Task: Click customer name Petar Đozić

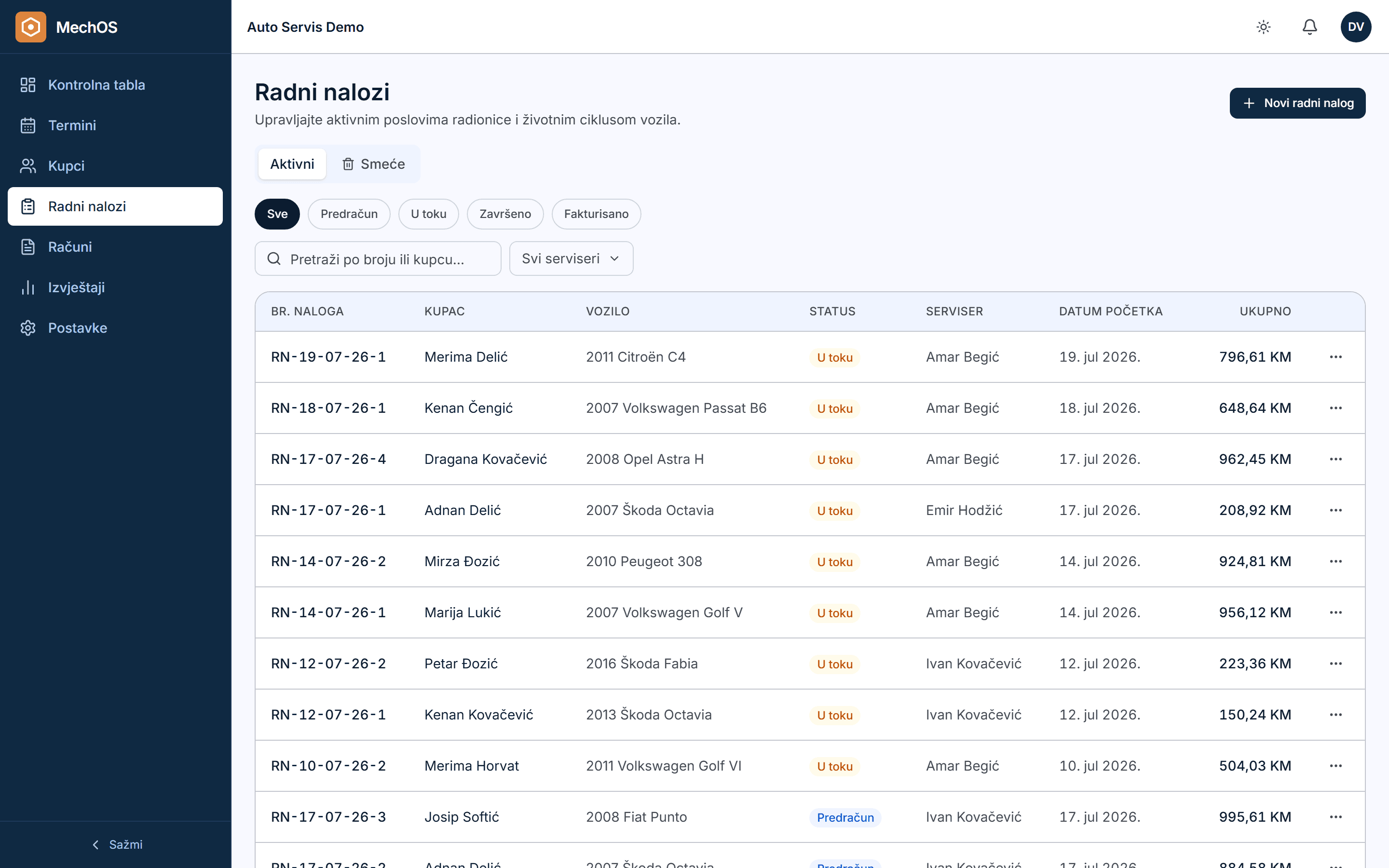Action: [x=461, y=664]
